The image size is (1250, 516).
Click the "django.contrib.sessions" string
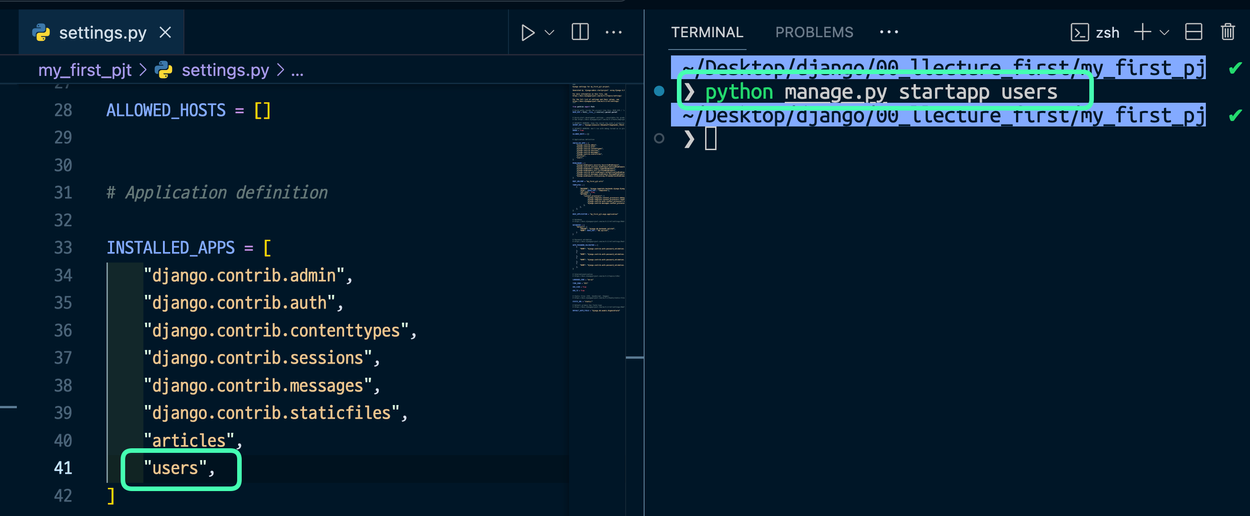click(258, 358)
